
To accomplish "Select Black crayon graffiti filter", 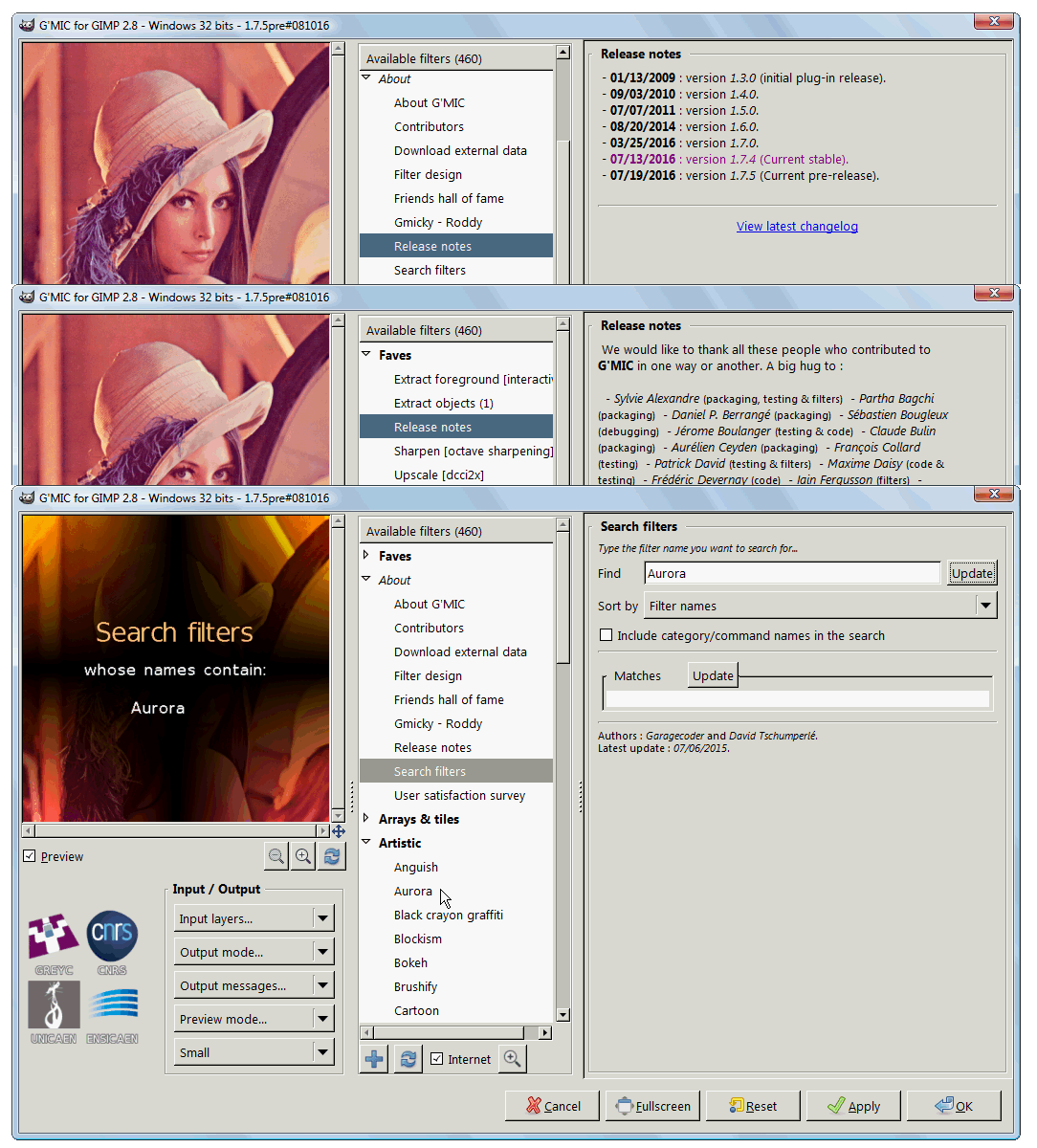I will pyautogui.click(x=449, y=915).
